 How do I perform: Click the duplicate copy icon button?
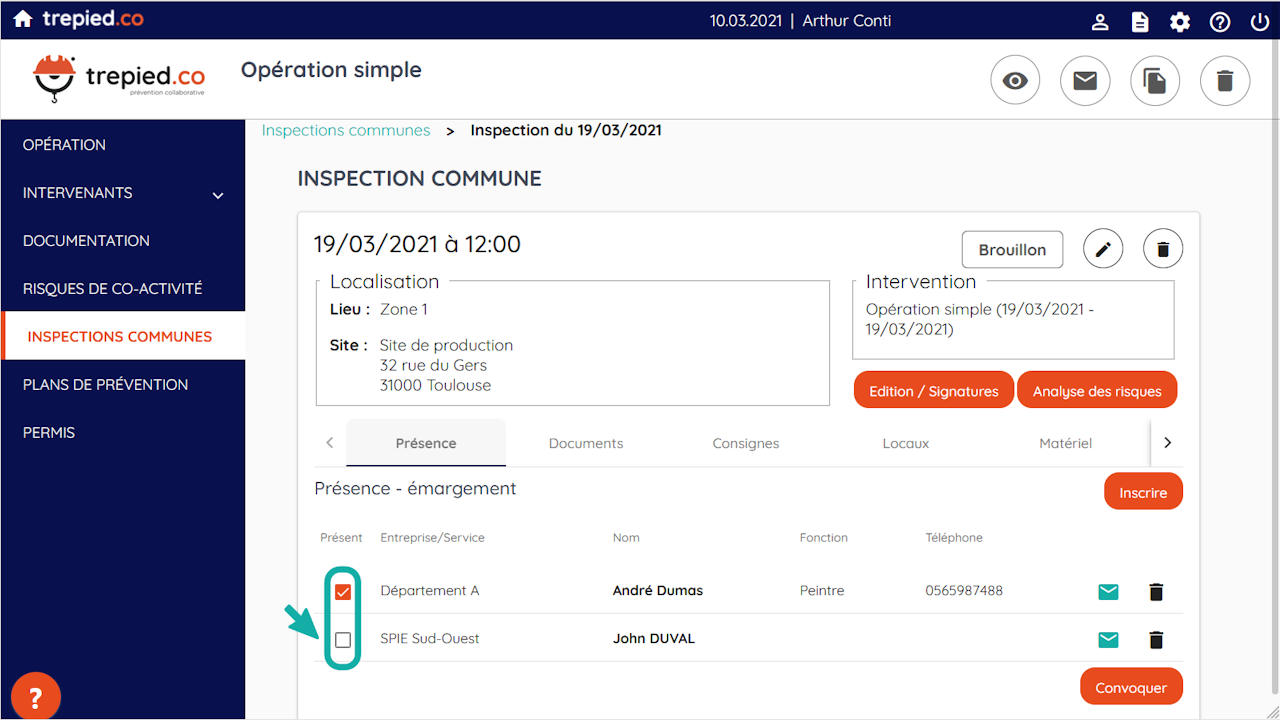click(1155, 81)
